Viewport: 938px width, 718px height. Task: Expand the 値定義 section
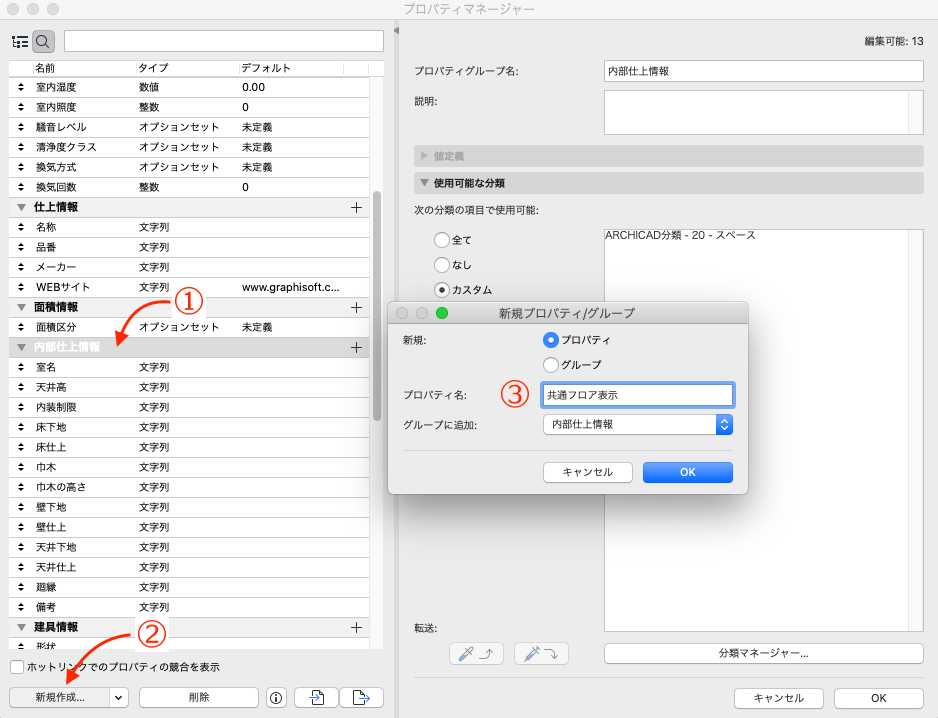424,156
